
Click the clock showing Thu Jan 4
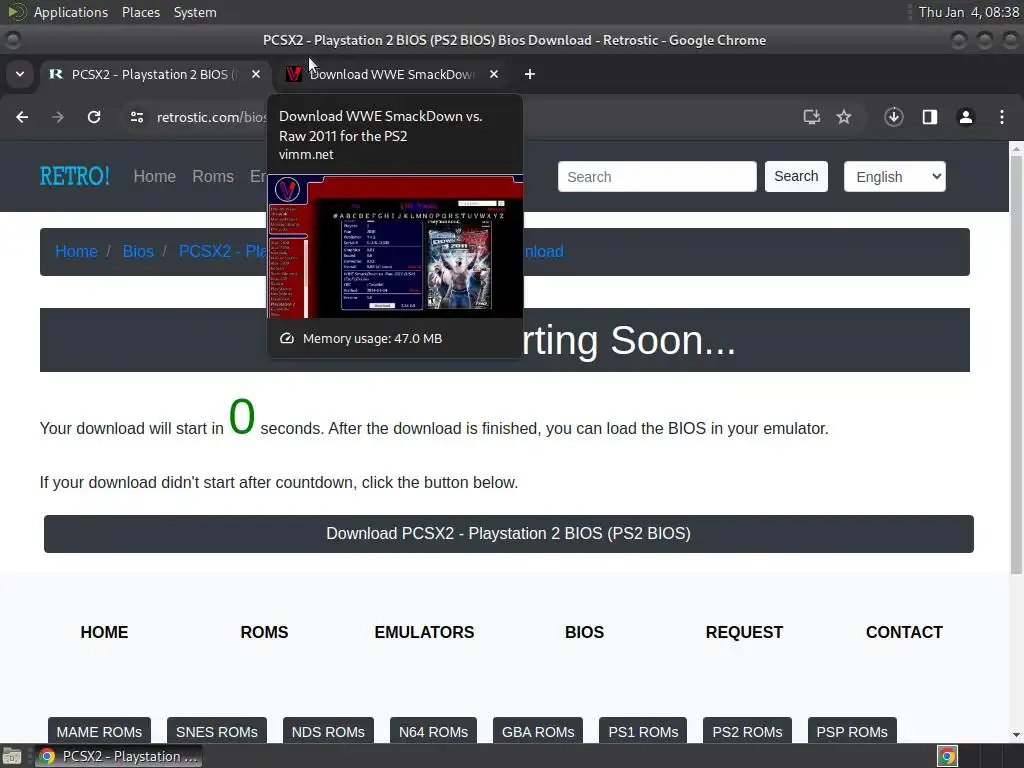[968, 12]
